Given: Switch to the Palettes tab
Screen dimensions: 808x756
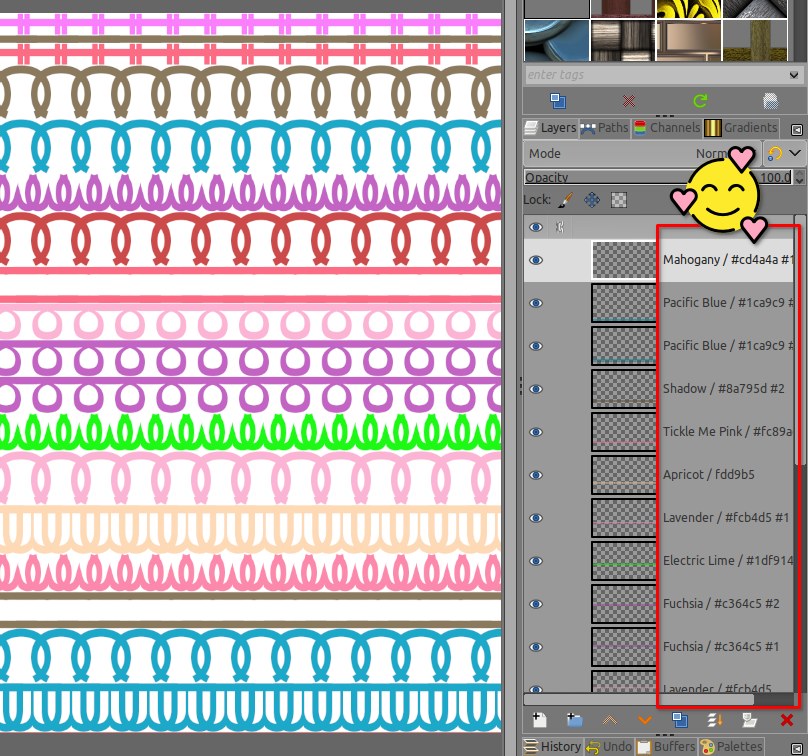Looking at the screenshot, I should click(x=731, y=747).
